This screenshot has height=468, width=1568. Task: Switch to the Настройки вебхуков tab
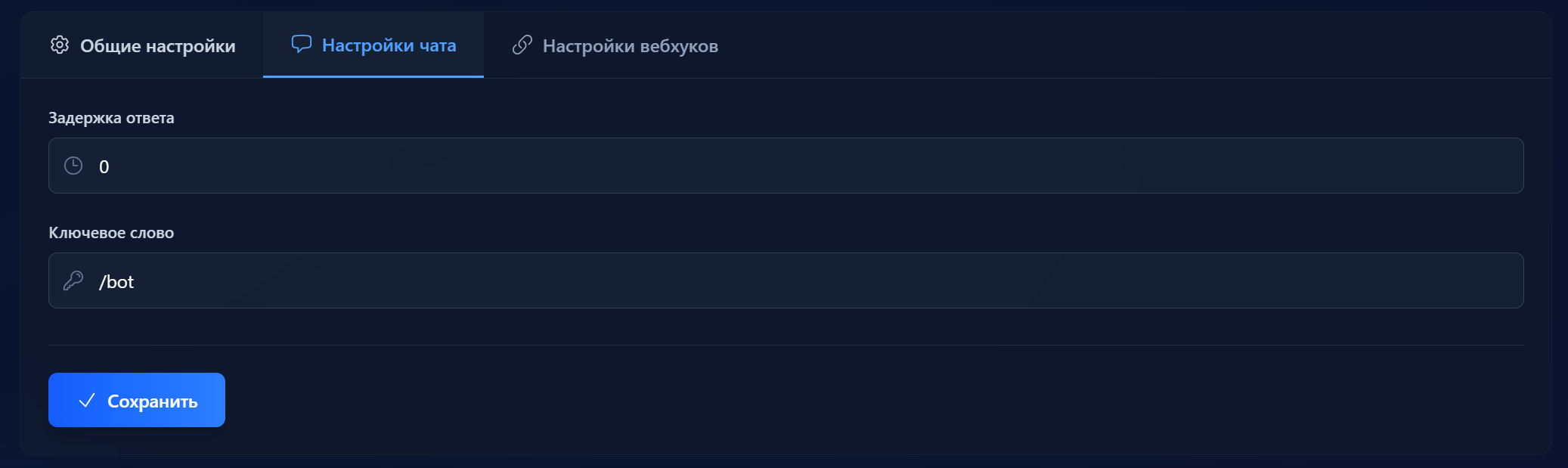point(630,46)
